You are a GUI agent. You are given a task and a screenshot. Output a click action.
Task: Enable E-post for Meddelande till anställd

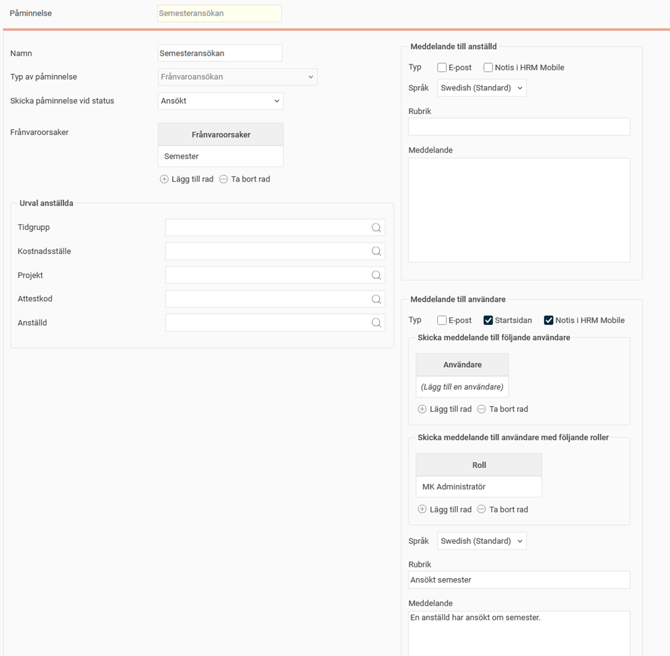tap(442, 68)
